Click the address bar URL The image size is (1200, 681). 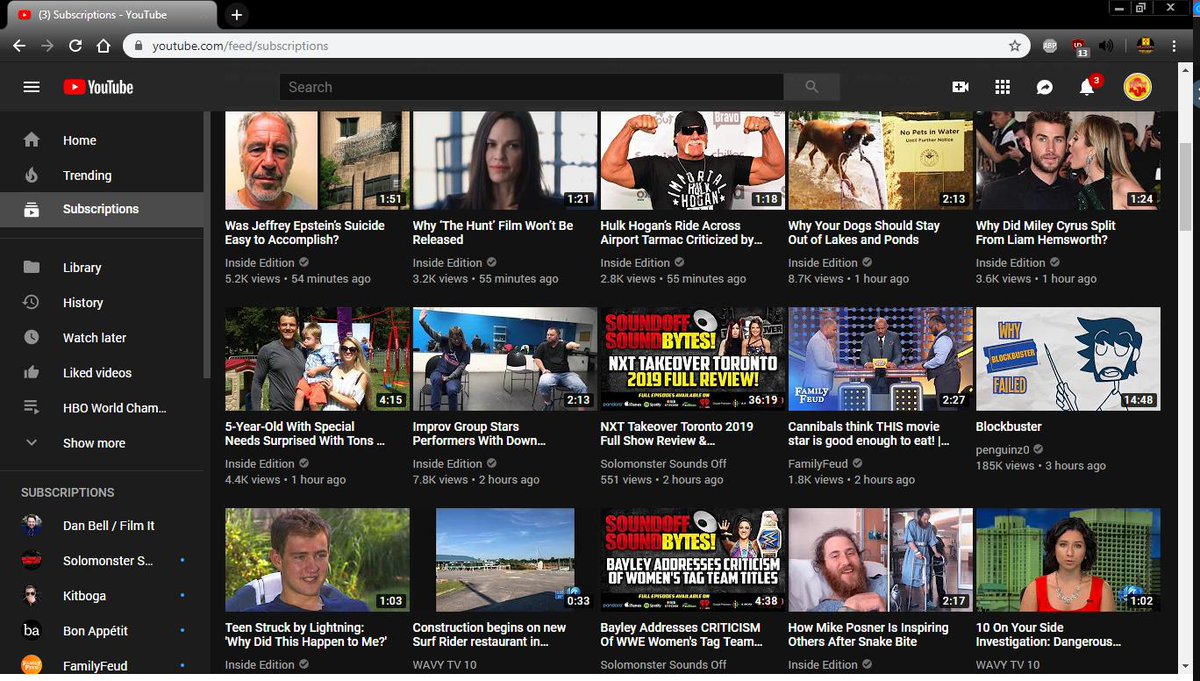(x=240, y=46)
